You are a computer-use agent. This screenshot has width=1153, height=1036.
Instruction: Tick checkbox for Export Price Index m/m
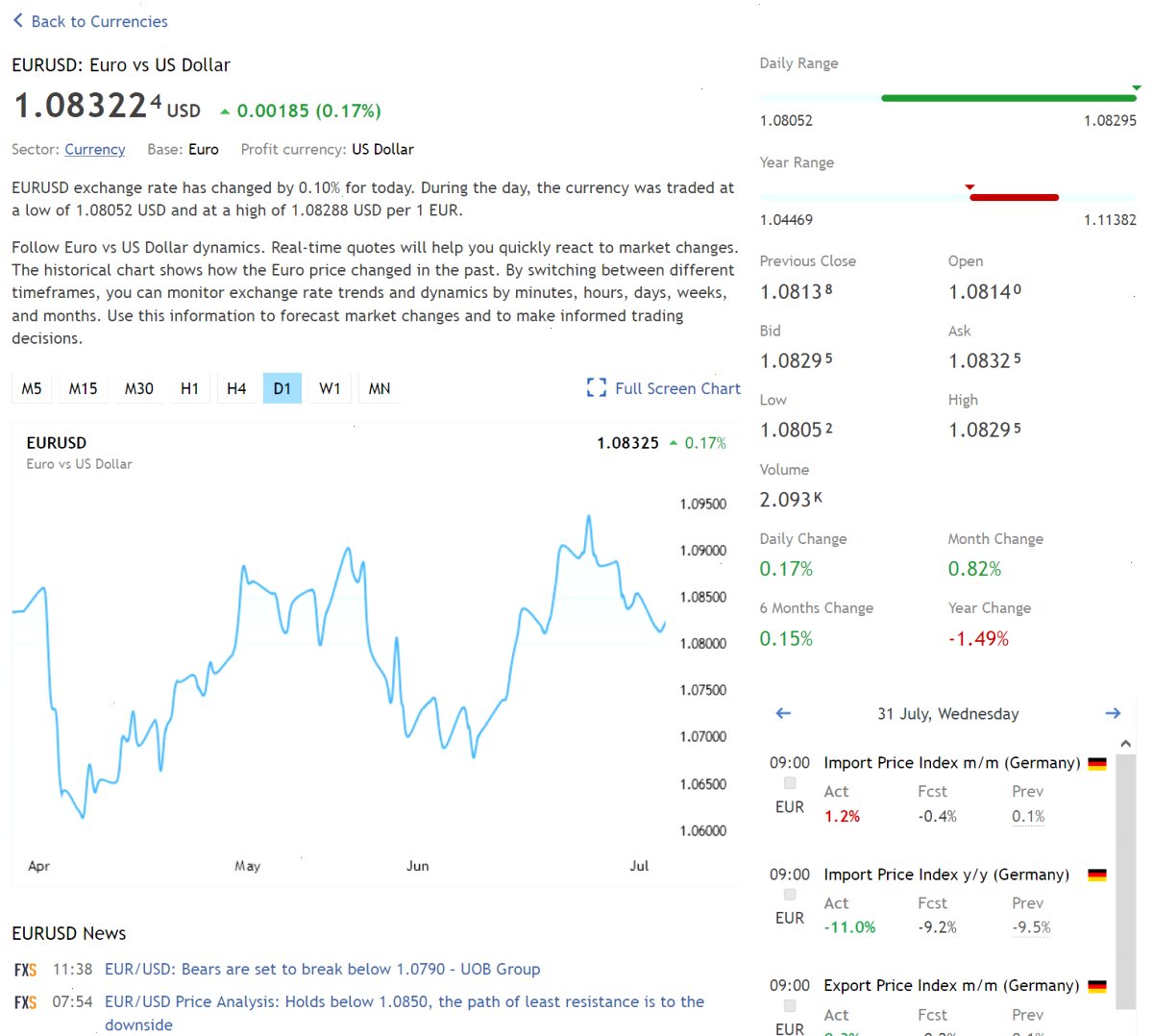coord(790,1006)
